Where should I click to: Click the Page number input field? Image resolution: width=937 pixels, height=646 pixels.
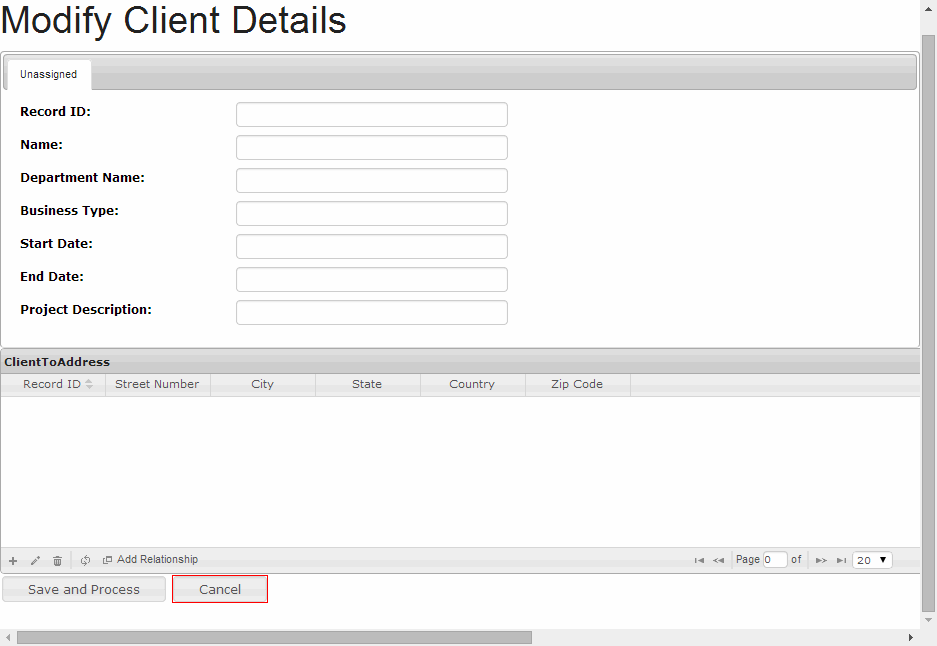click(775, 560)
